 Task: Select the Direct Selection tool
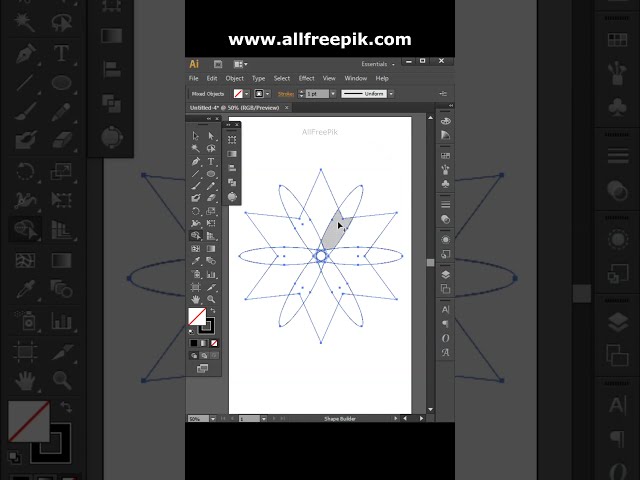(x=211, y=136)
